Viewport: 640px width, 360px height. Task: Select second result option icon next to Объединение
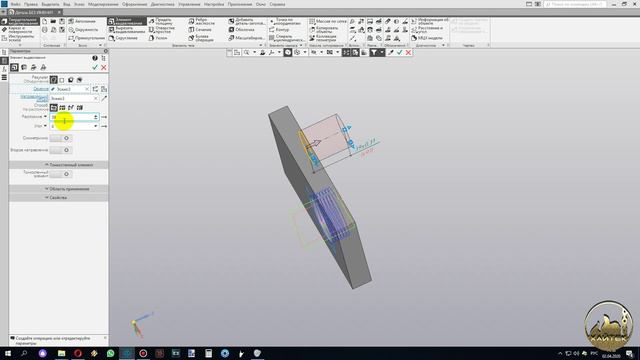pyautogui.click(x=62, y=80)
